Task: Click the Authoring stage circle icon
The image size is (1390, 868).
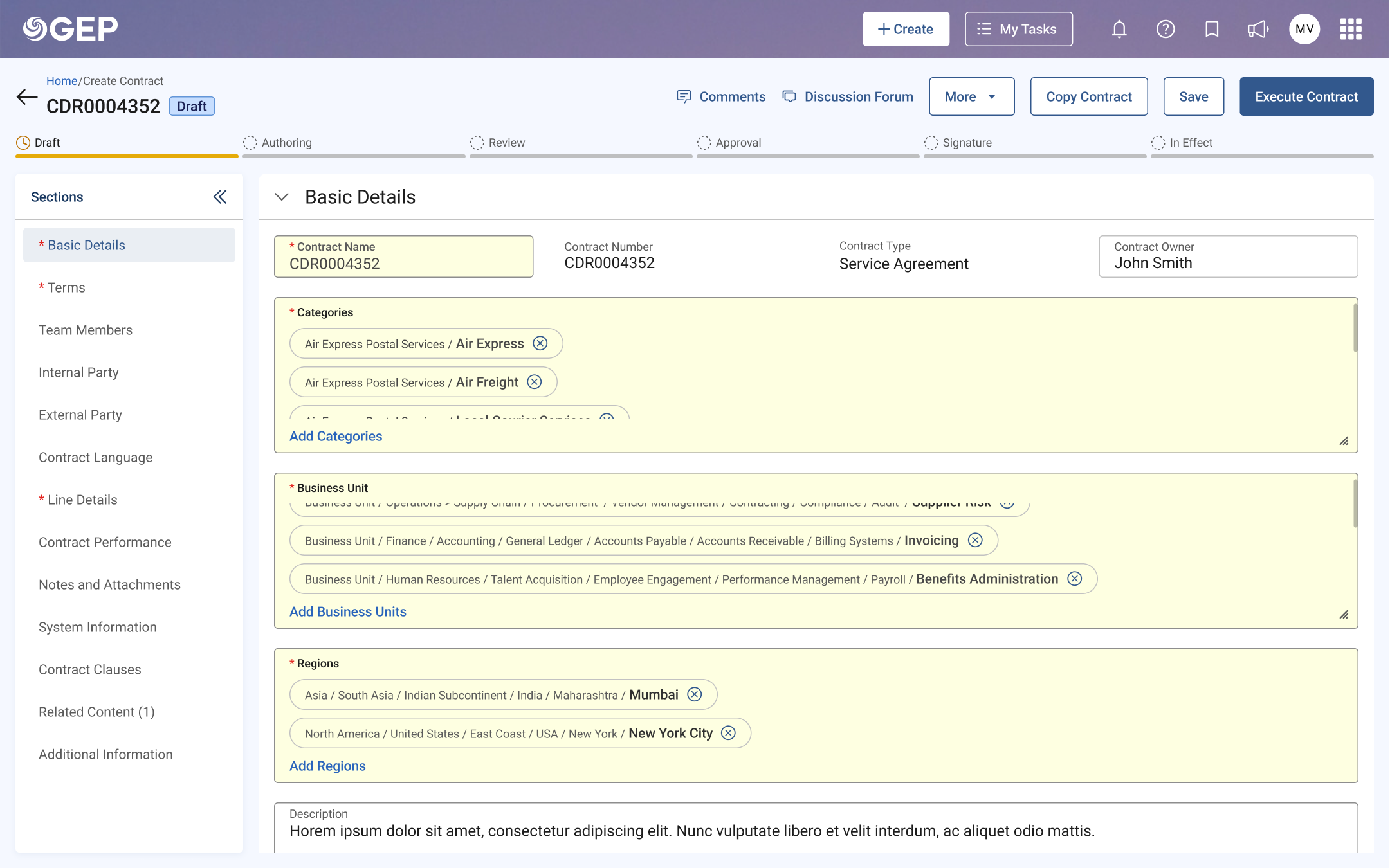Action: pyautogui.click(x=250, y=143)
